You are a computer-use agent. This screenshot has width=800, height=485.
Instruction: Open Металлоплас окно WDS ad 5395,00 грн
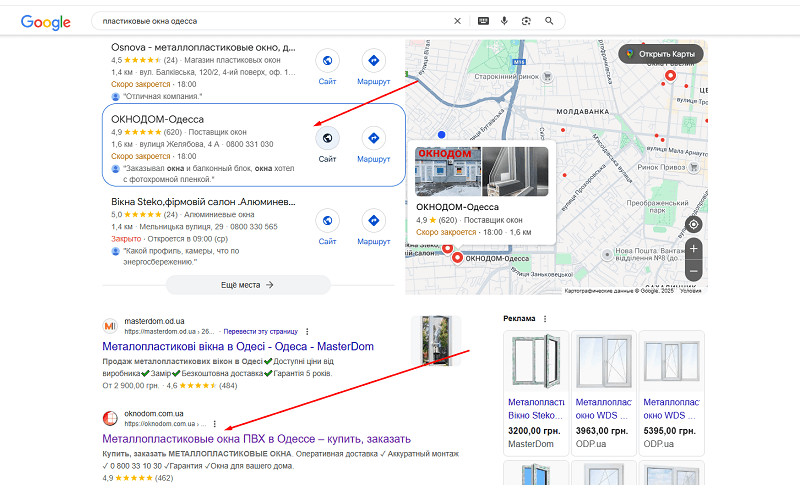point(671,409)
